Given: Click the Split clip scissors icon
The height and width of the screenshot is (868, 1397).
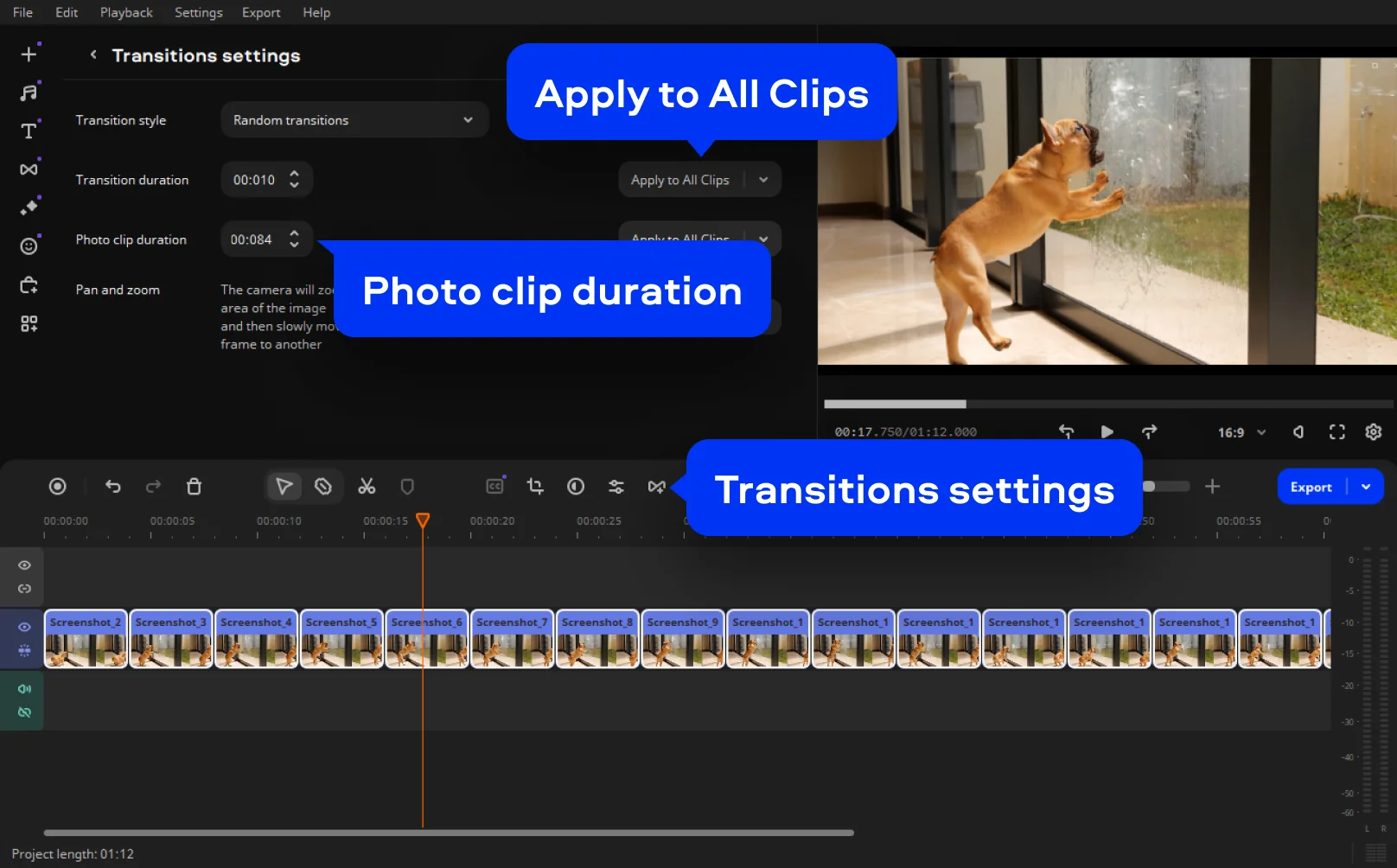Looking at the screenshot, I should (x=367, y=487).
